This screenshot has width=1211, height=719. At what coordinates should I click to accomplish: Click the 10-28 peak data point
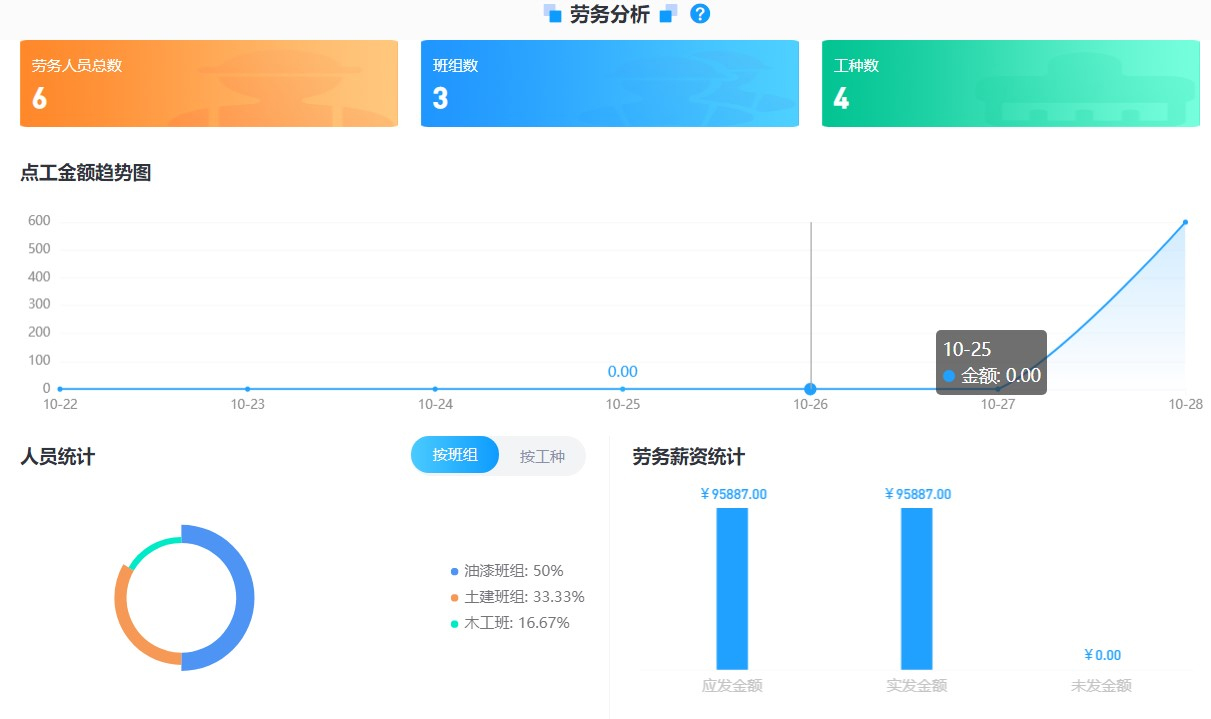pos(1185,222)
